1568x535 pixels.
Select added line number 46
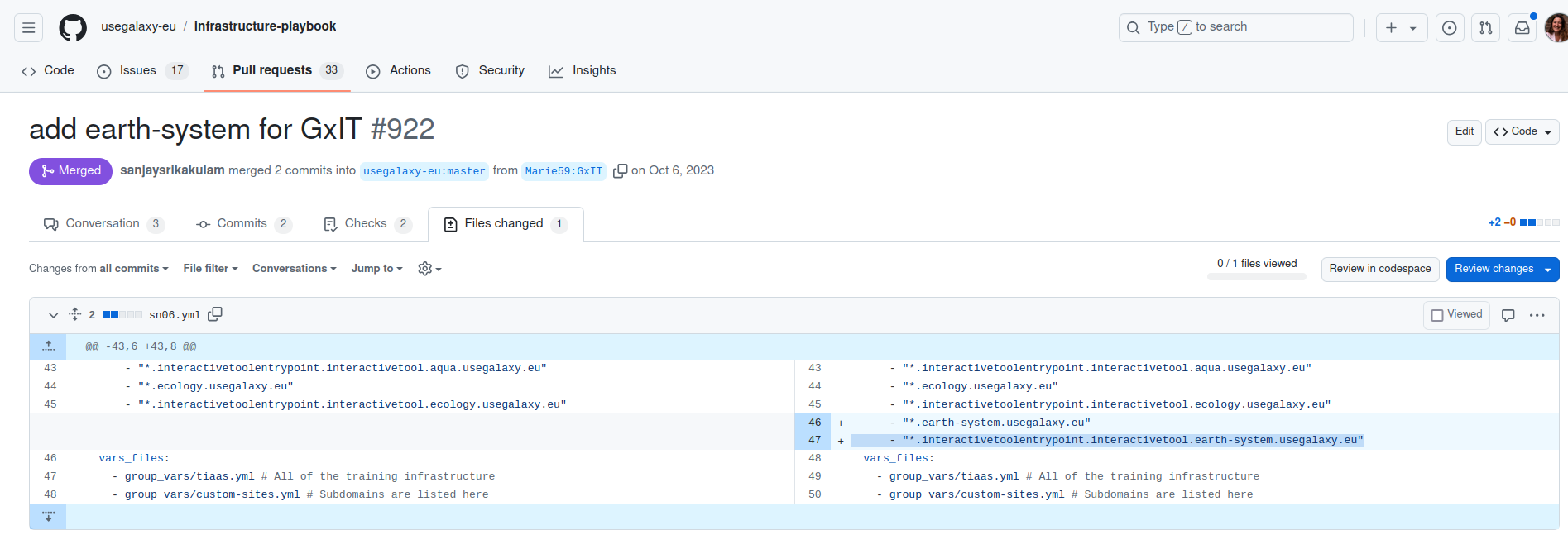click(815, 423)
